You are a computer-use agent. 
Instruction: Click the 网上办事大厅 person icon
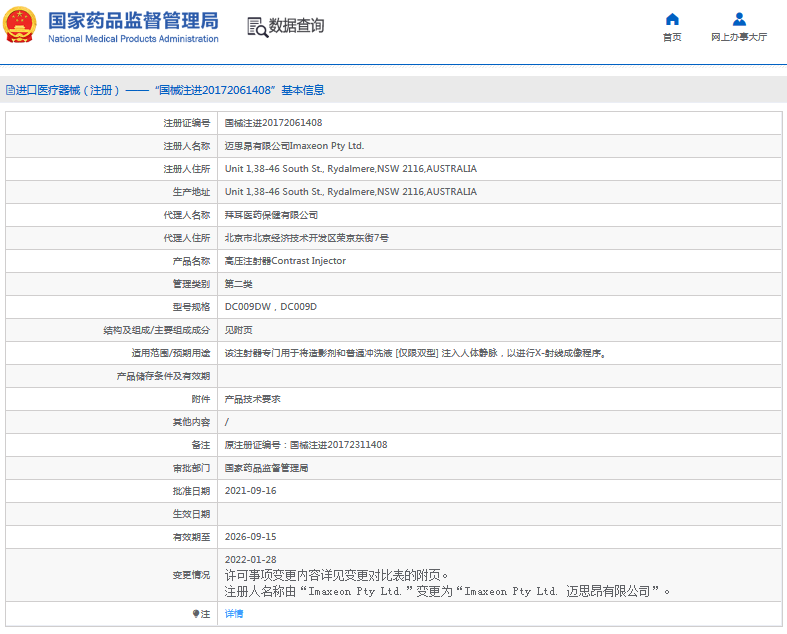pos(739,19)
